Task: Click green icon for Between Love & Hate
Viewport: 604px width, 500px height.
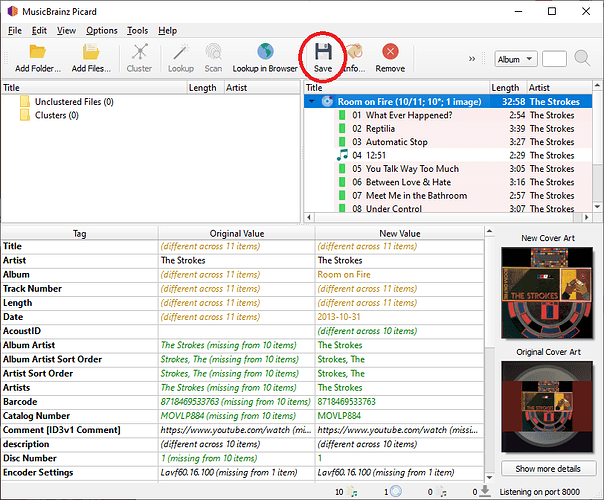Action: tap(342, 182)
